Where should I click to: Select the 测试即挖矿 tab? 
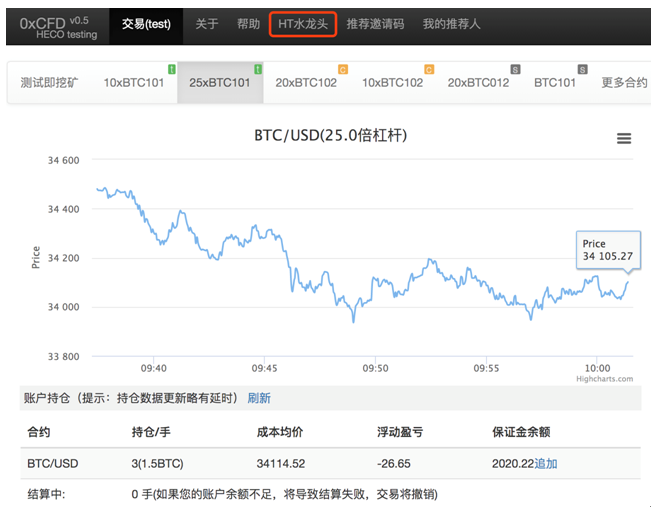tap(49, 83)
